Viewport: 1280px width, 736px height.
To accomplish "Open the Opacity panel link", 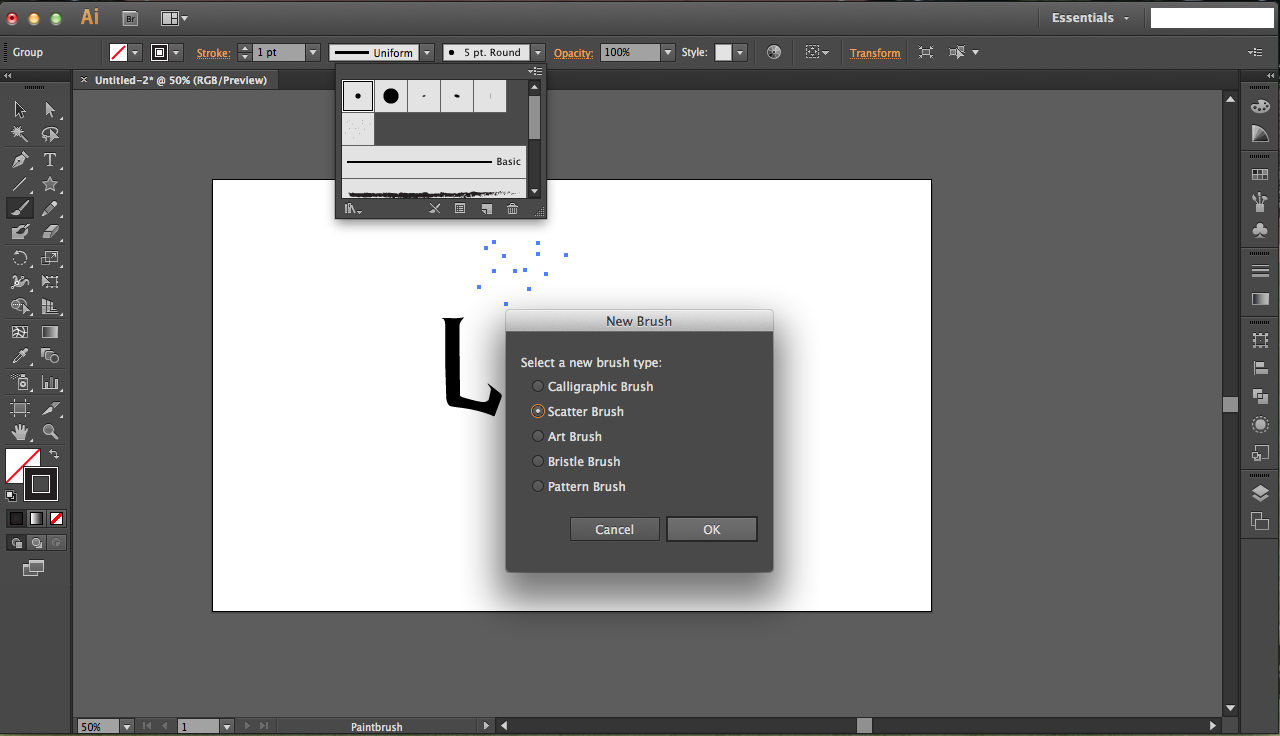I will [574, 53].
